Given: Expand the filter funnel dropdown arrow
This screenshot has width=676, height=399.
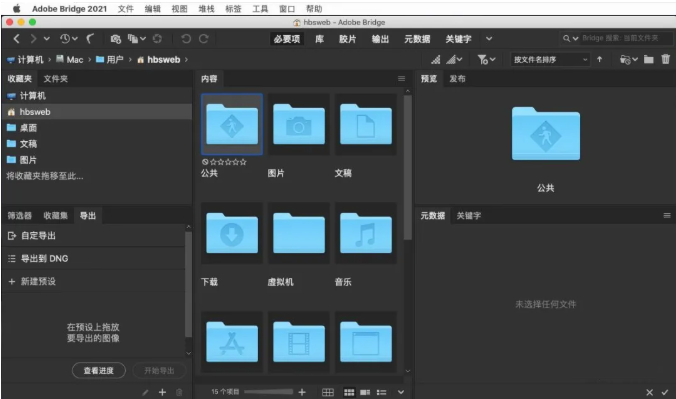Looking at the screenshot, I should (492, 60).
